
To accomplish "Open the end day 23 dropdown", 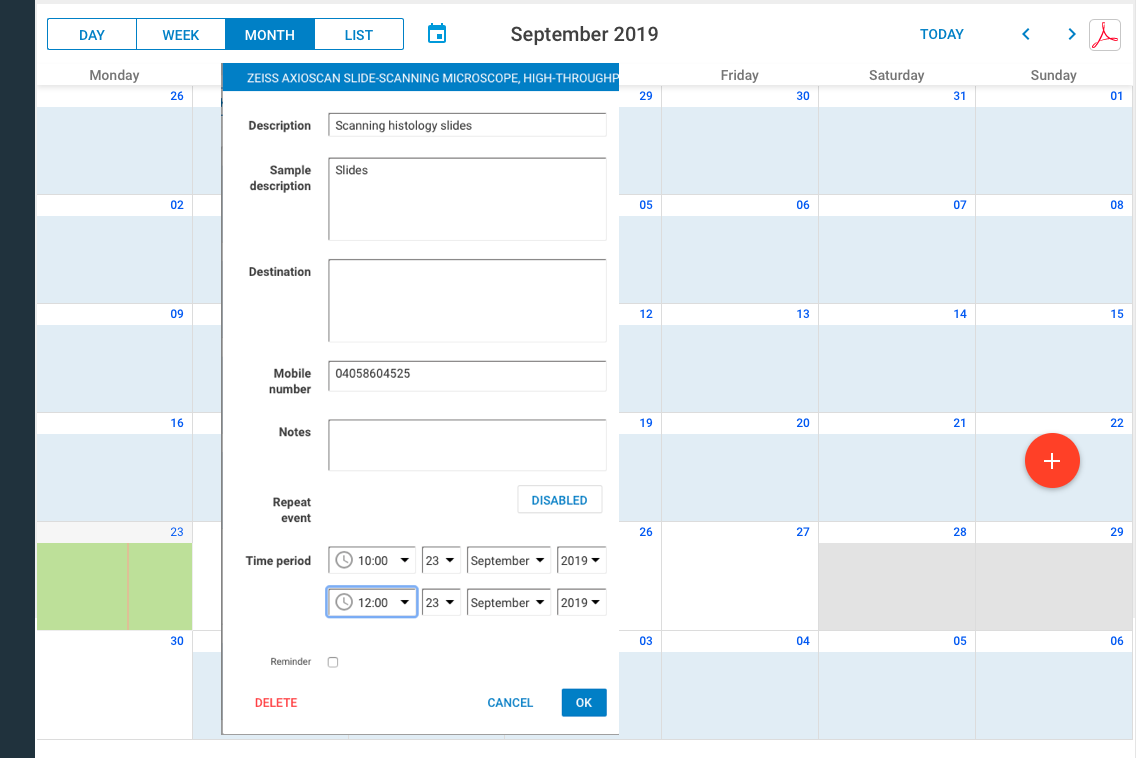I will click(x=440, y=602).
